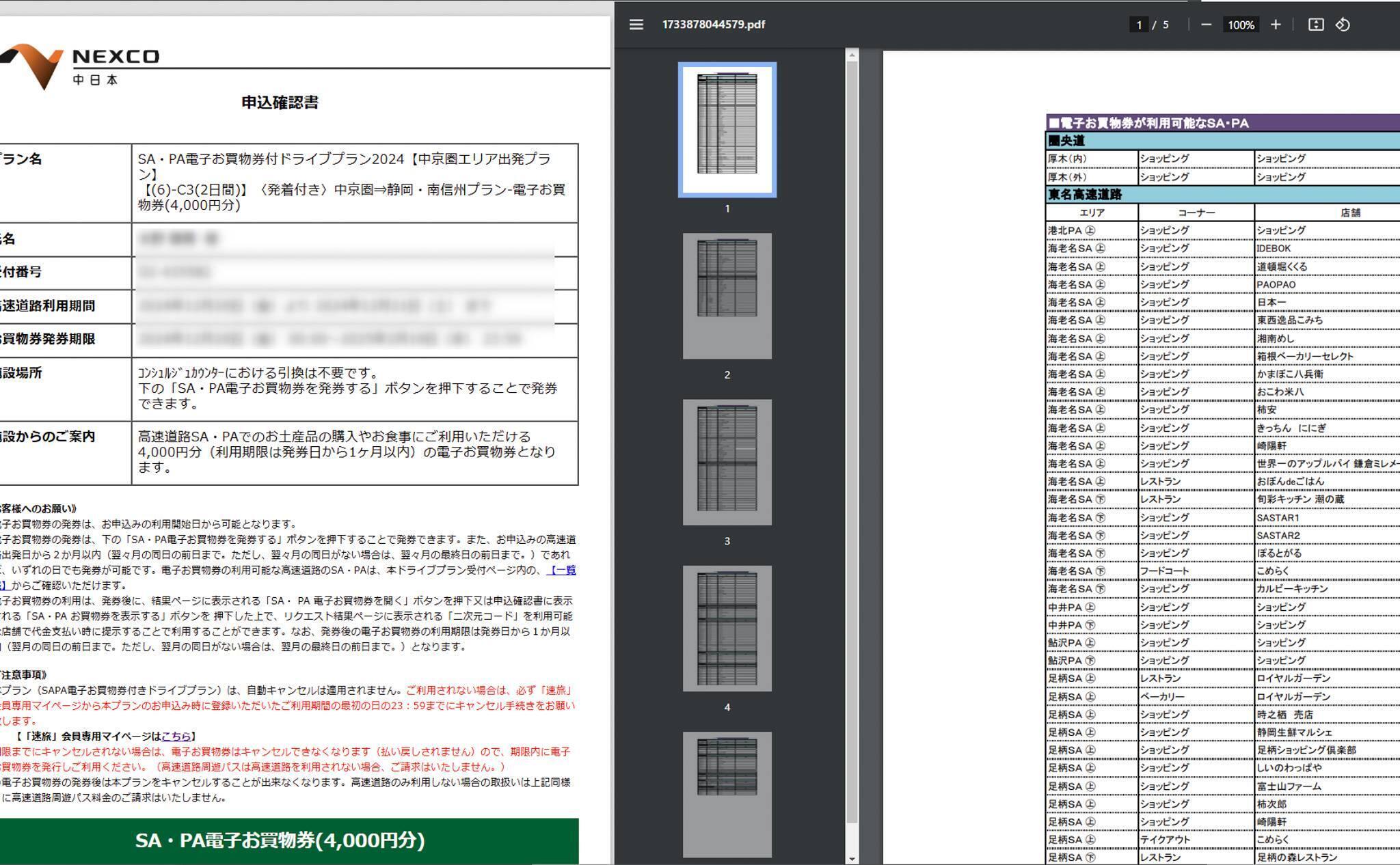Click the テイクアウト corner cell
Screen dimensions: 1400x865
click(1196, 839)
